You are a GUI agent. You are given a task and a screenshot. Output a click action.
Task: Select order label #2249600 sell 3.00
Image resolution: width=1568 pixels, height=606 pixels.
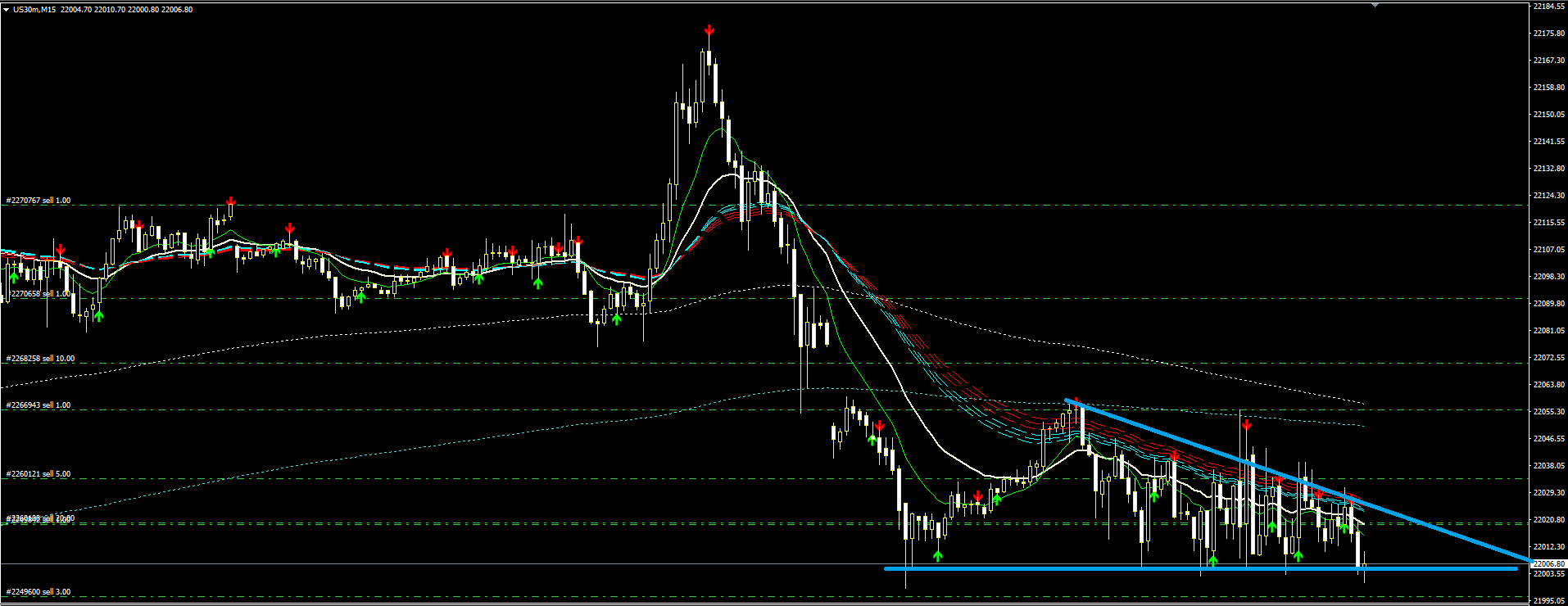39,592
